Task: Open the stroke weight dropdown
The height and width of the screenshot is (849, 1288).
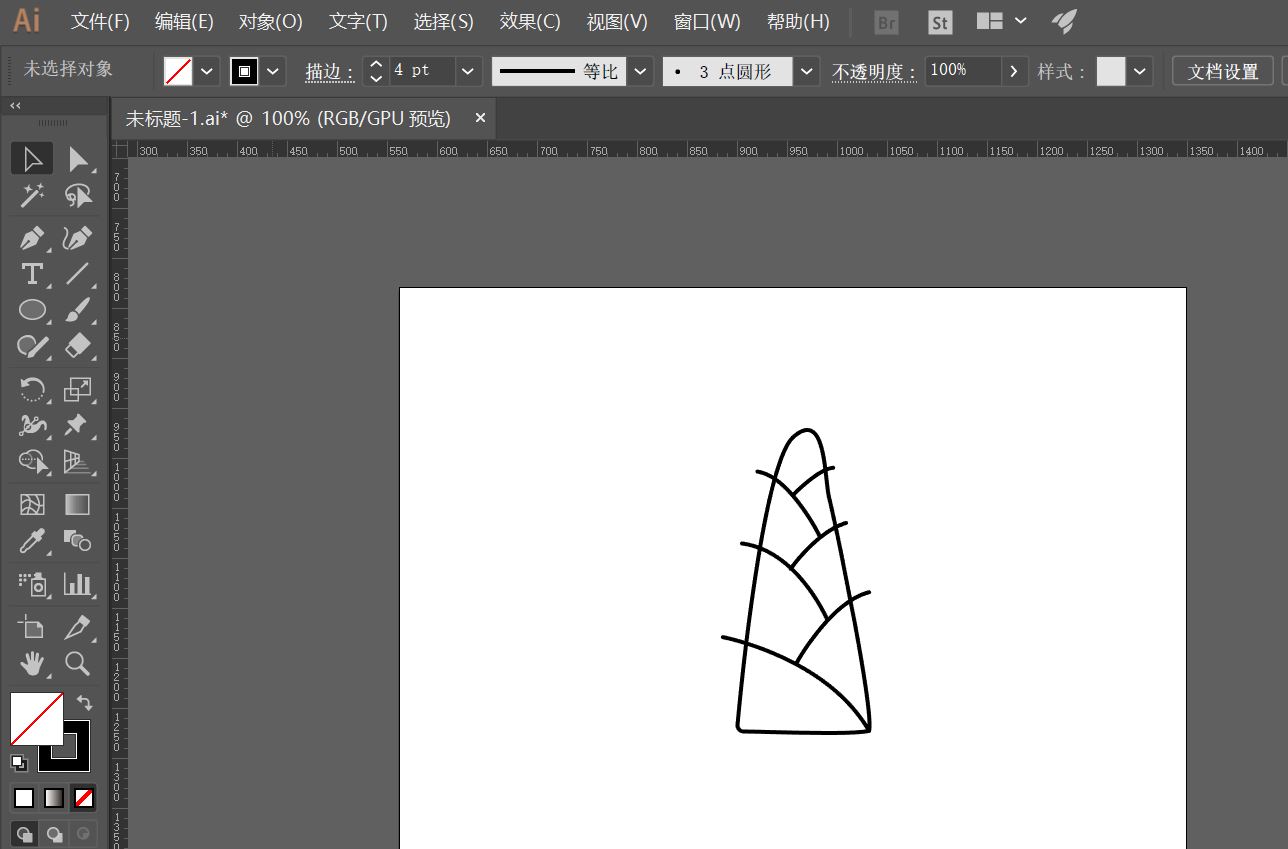Action: 467,71
